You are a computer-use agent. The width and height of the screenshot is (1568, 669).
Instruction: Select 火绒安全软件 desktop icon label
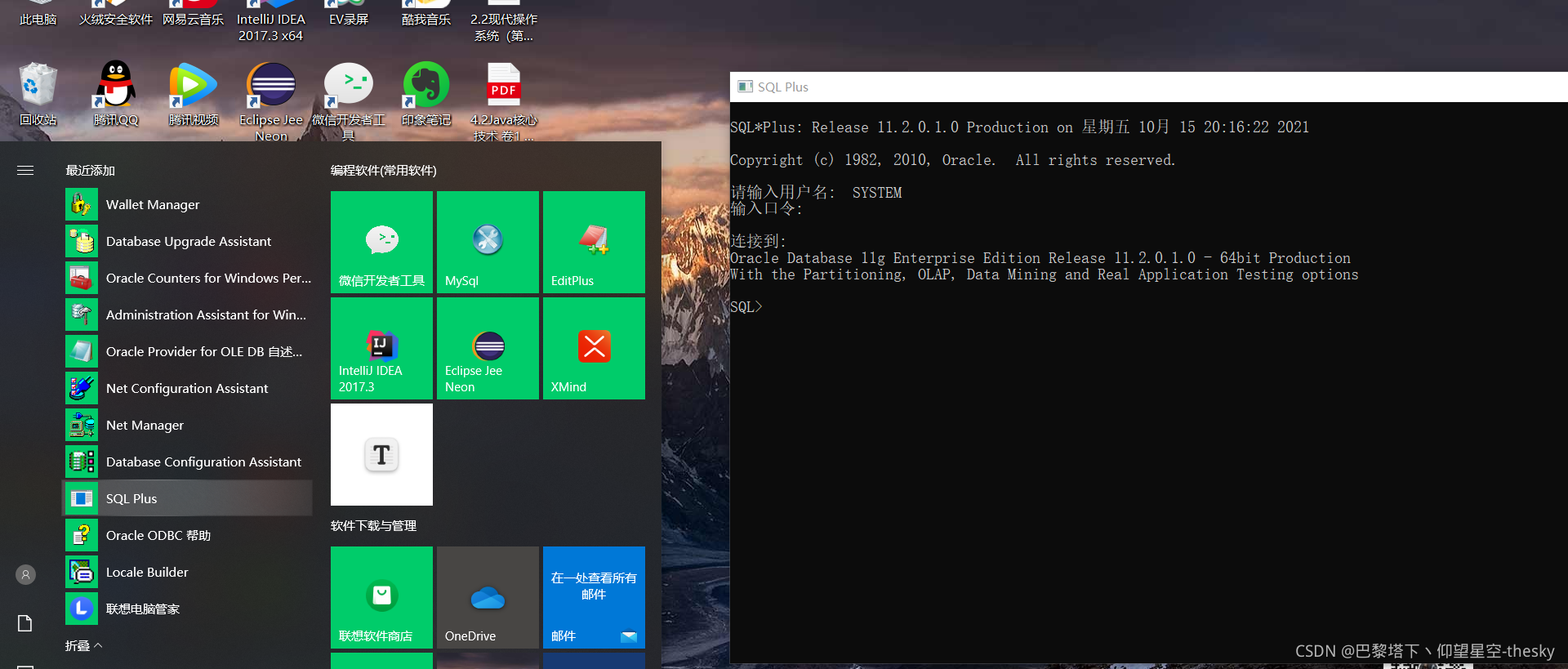coord(116,19)
